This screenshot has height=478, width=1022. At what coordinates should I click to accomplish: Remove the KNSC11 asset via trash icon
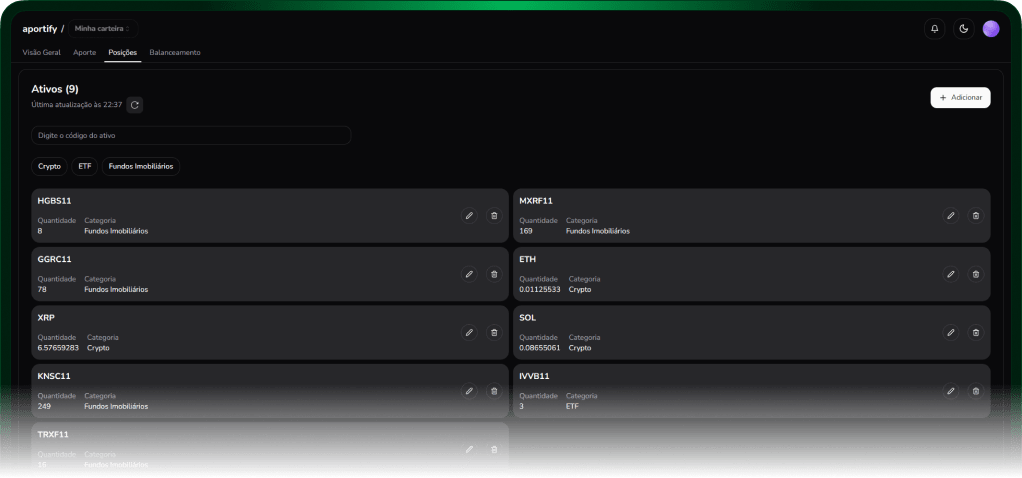(493, 391)
